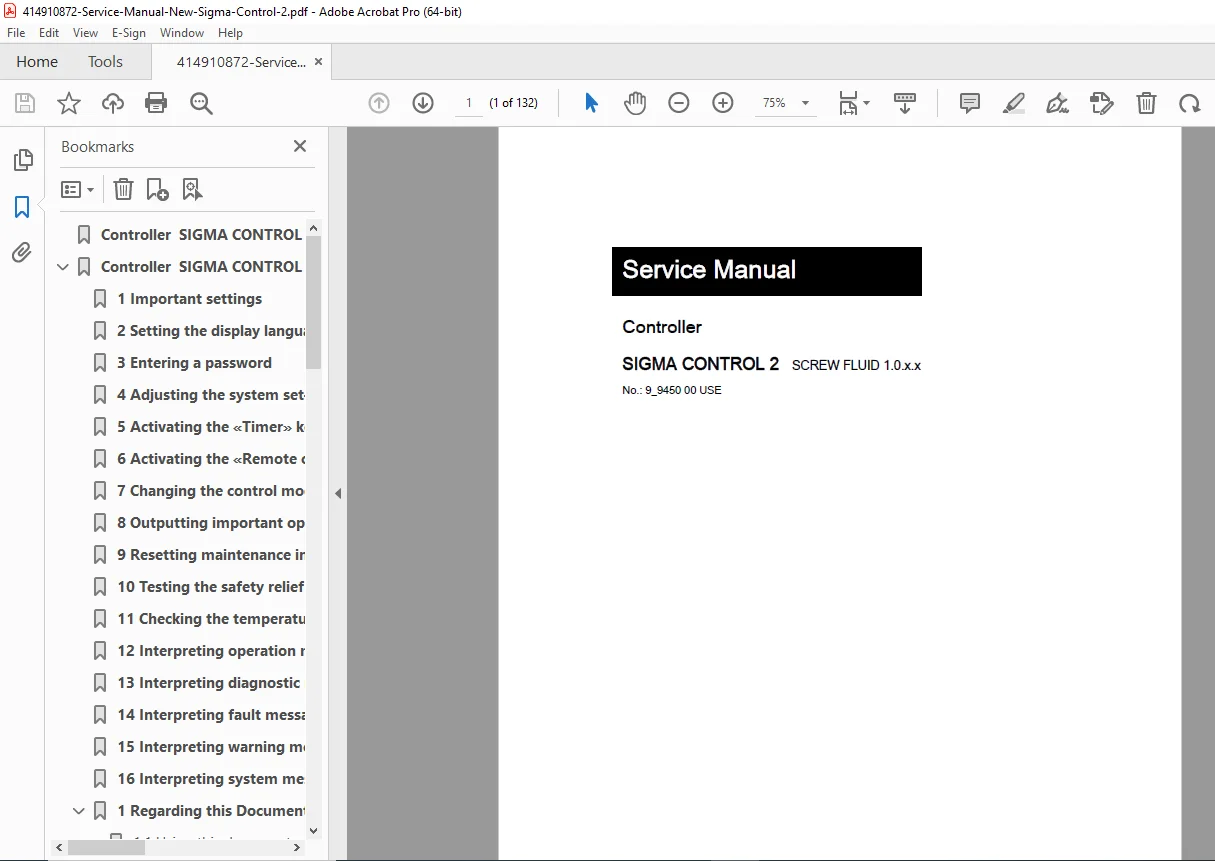This screenshot has width=1215, height=861.
Task: Open bookmark 8 Outputting important
Action: coord(210,523)
